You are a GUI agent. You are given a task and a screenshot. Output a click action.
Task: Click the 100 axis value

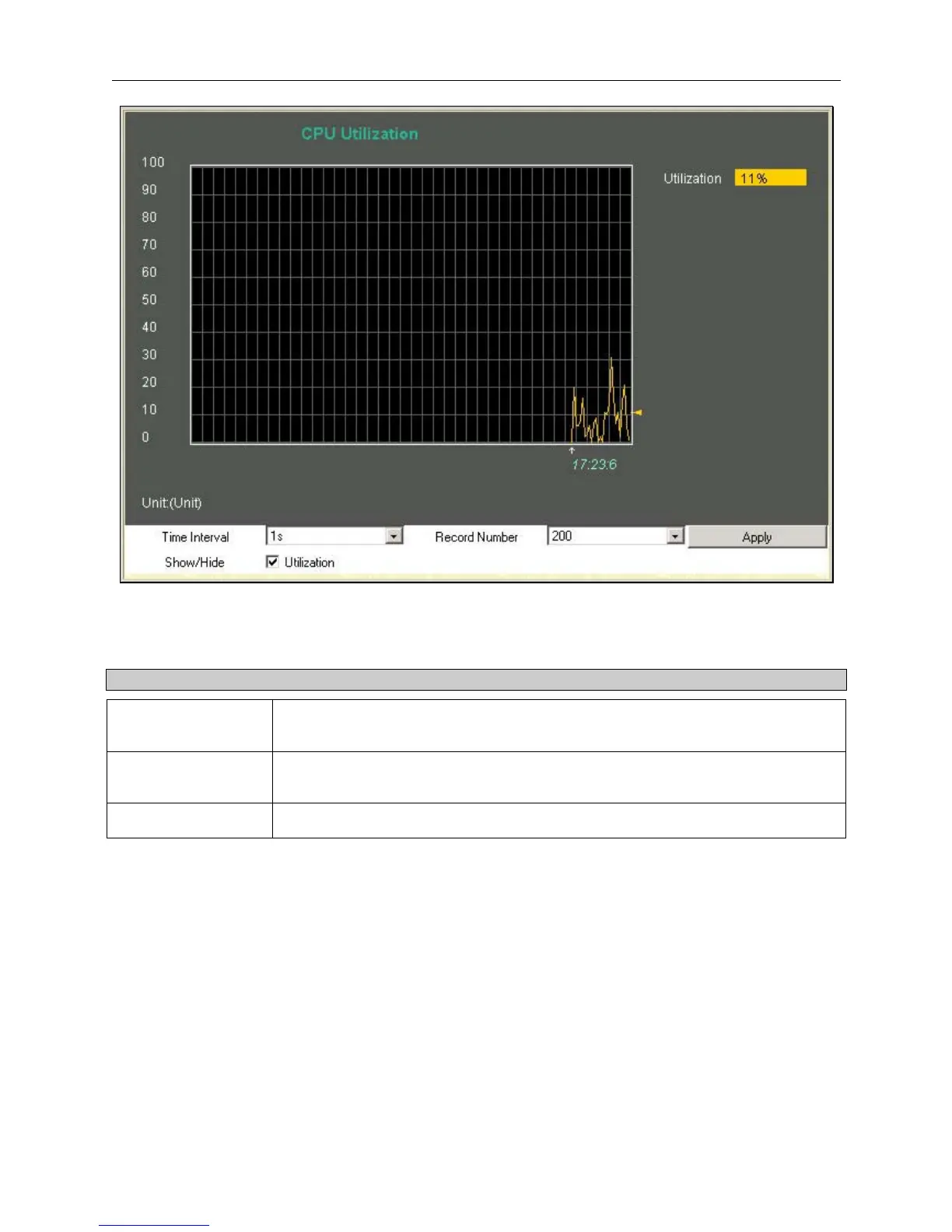[x=152, y=162]
